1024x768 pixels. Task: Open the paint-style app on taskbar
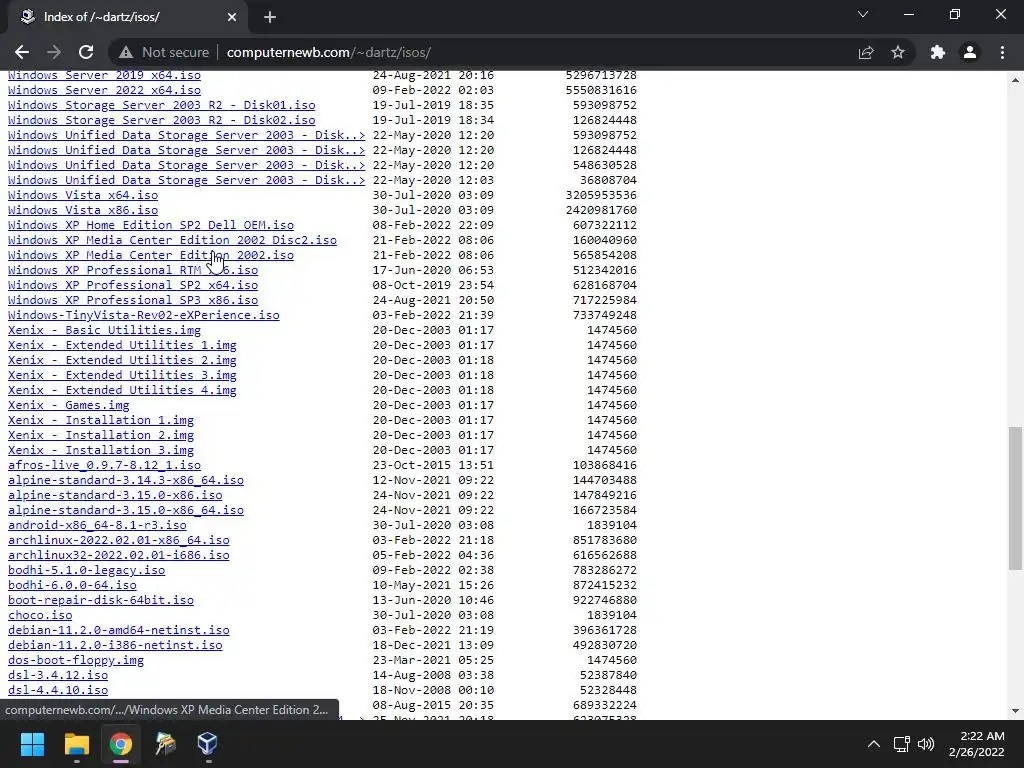(x=165, y=744)
